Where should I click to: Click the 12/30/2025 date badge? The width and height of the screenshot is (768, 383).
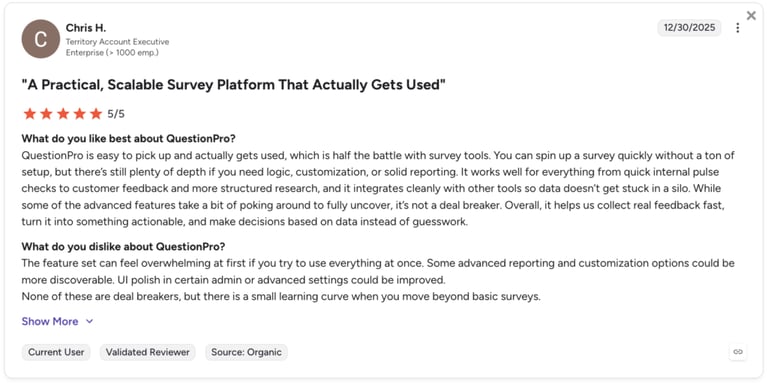pos(689,28)
